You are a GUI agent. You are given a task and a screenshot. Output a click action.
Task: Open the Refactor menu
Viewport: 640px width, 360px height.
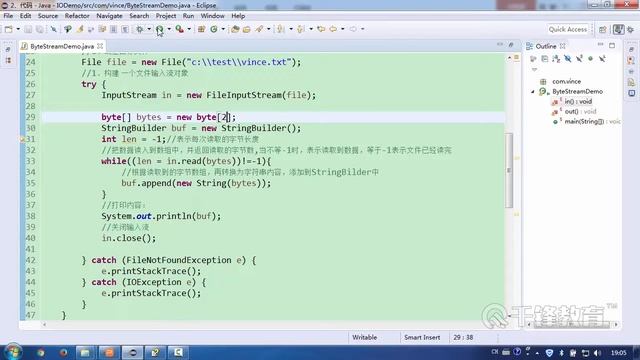pyautogui.click(x=77, y=16)
